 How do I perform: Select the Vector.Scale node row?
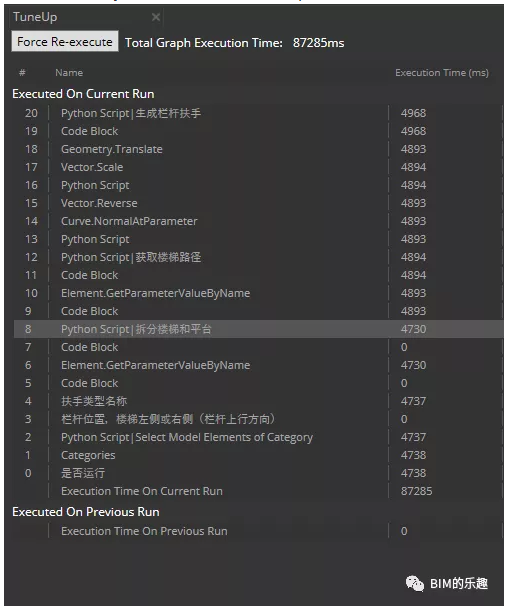tap(258, 167)
